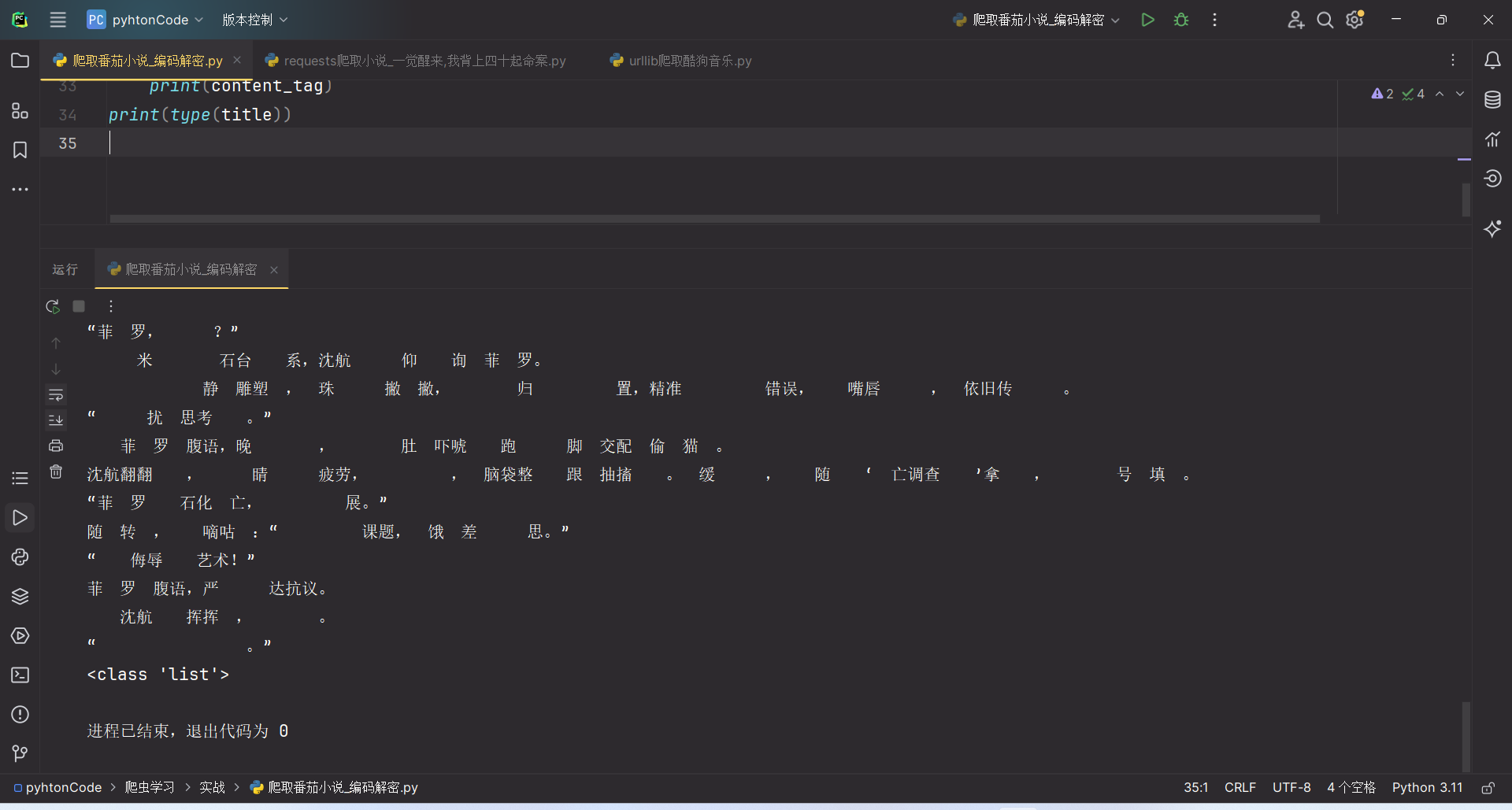Screen dimensions: 1512x810
Task: Toggle soft-wrap in the console output
Action: click(x=56, y=395)
